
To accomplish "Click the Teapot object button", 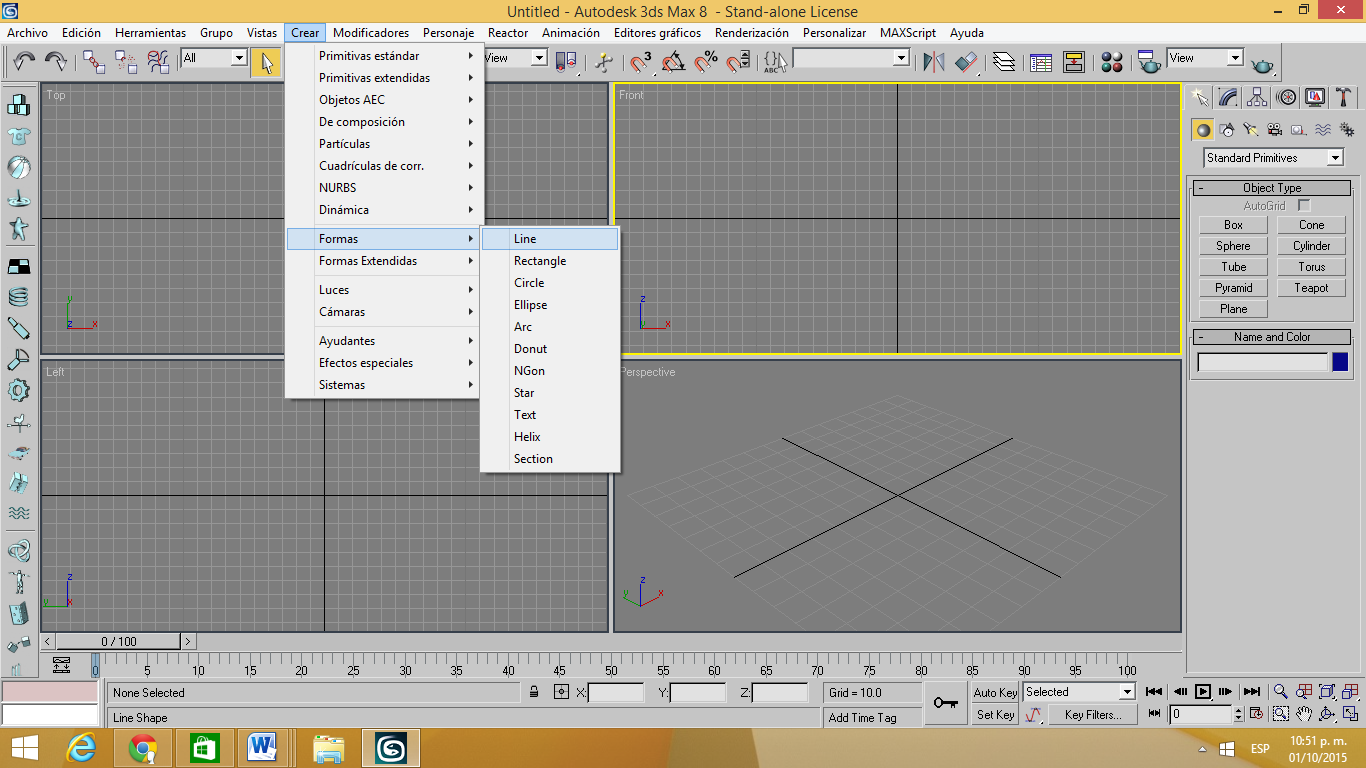I will point(1312,288).
